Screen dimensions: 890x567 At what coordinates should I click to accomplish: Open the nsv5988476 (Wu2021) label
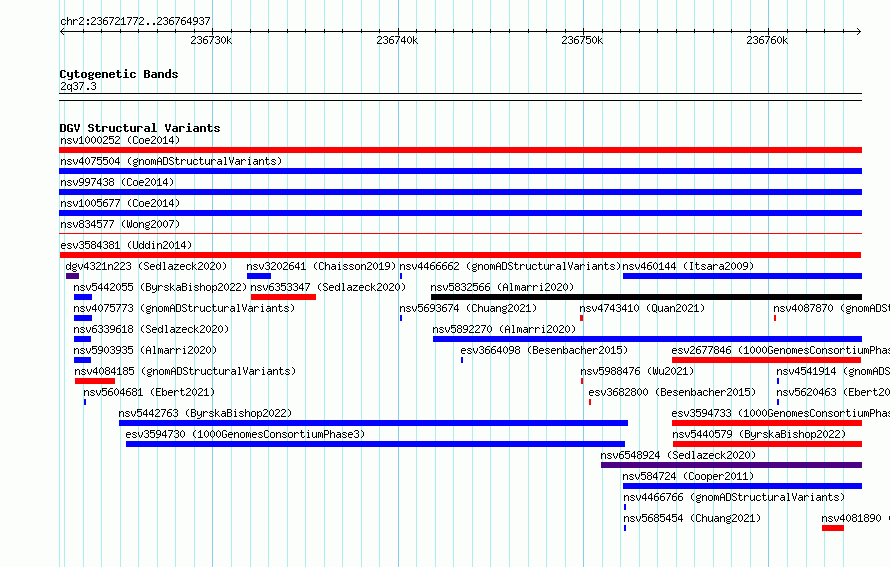coord(637,371)
